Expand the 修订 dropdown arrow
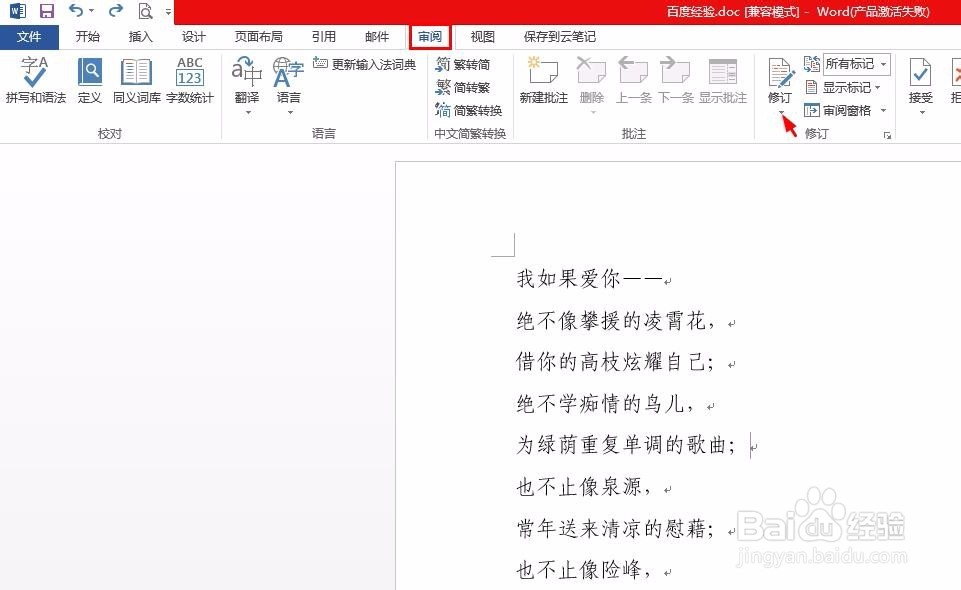This screenshot has height=590, width=961. click(781, 113)
